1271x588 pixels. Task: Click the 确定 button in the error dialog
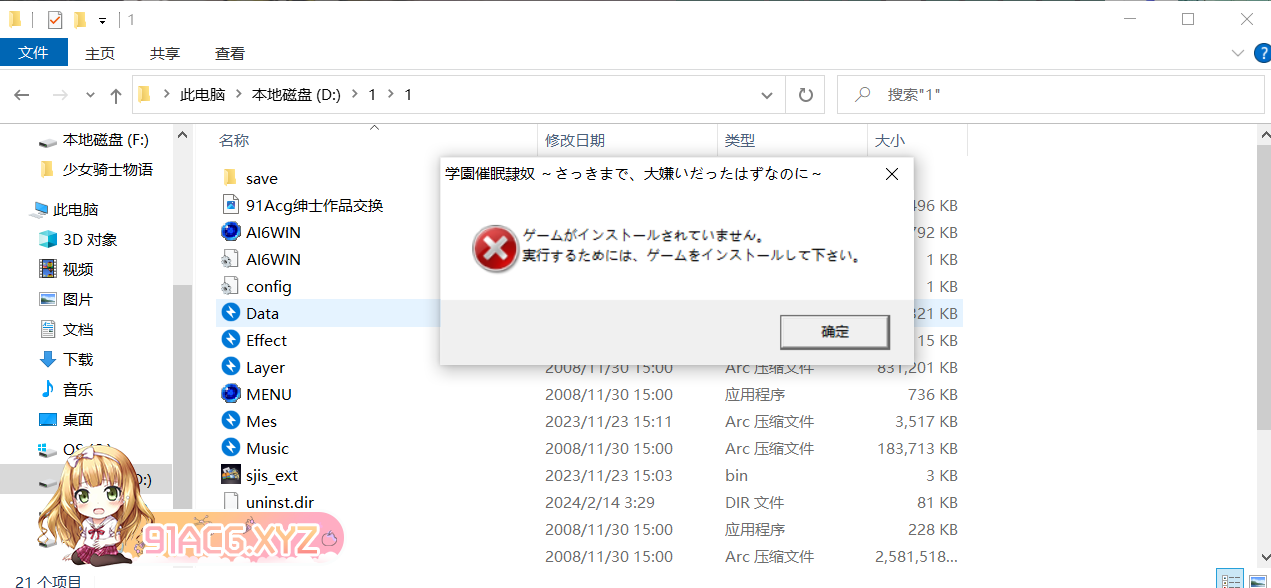834,332
